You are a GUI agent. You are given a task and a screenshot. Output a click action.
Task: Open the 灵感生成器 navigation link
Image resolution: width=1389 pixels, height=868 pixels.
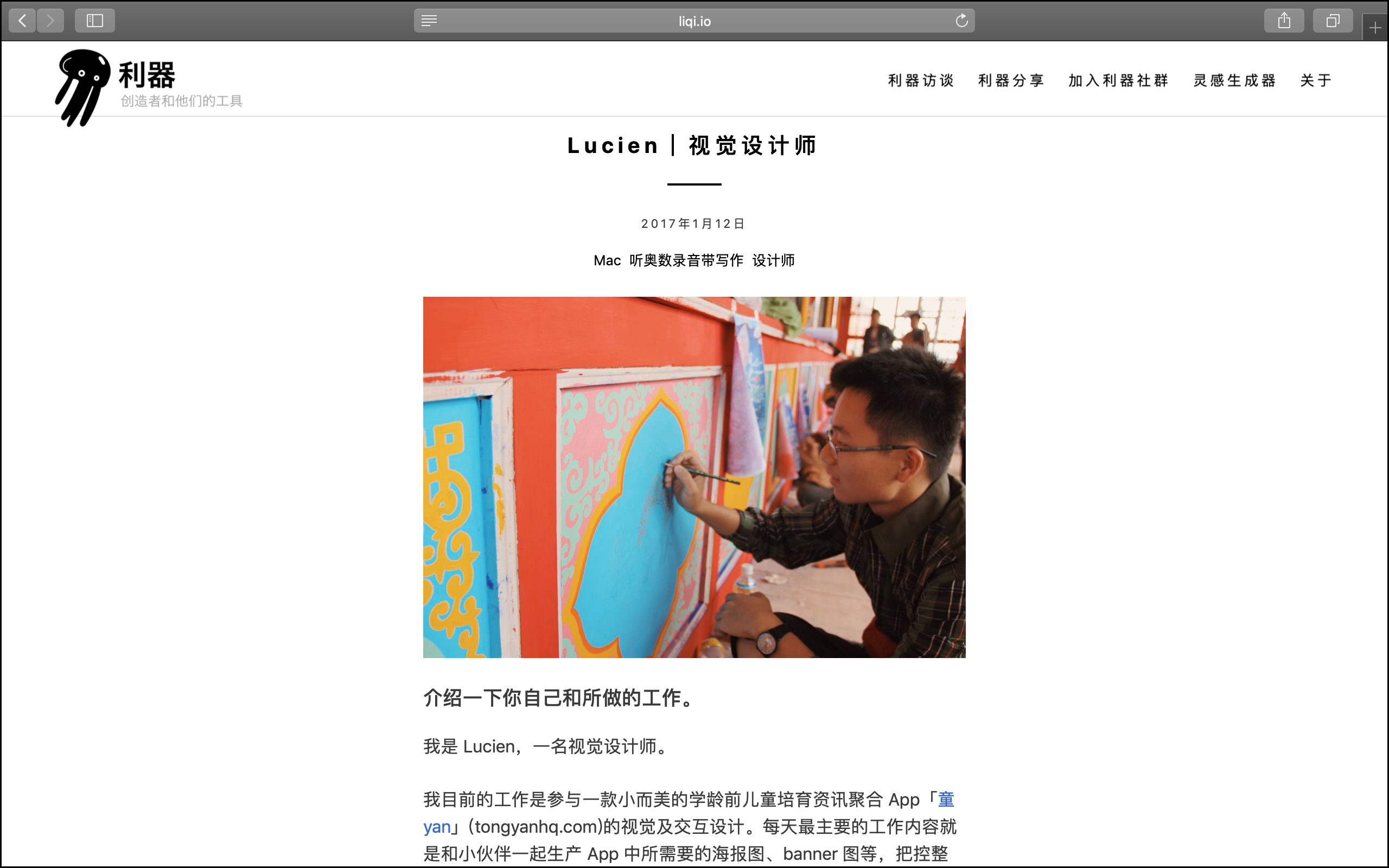coord(1234,80)
